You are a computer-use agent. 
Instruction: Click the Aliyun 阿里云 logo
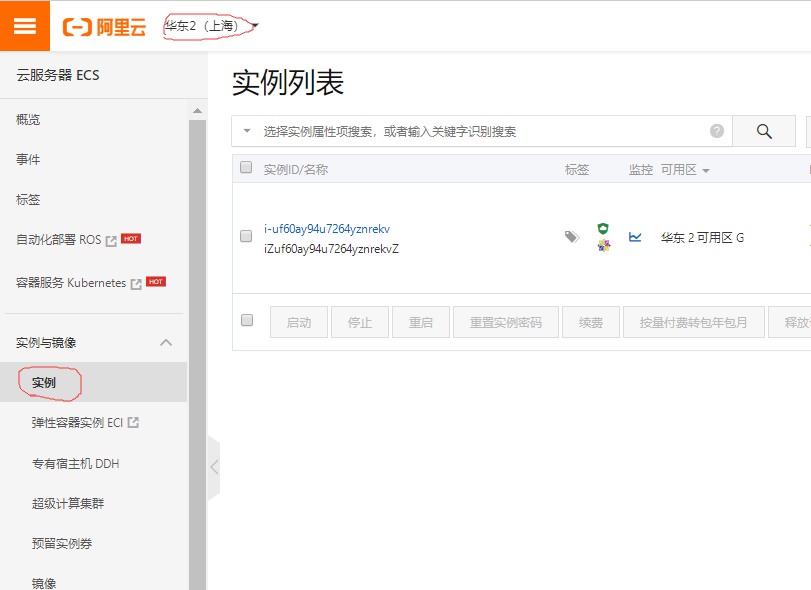(104, 27)
